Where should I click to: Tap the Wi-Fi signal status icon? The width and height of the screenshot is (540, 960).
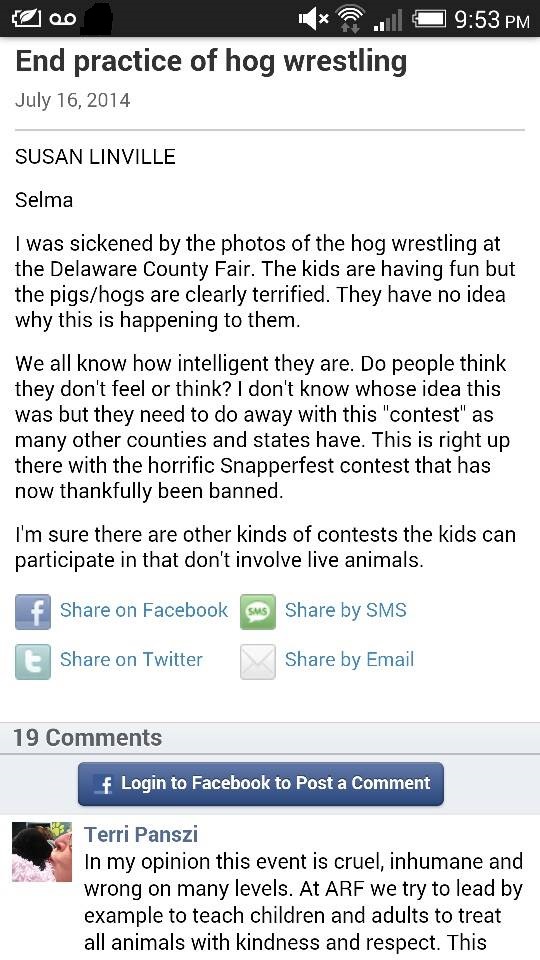pyautogui.click(x=352, y=19)
